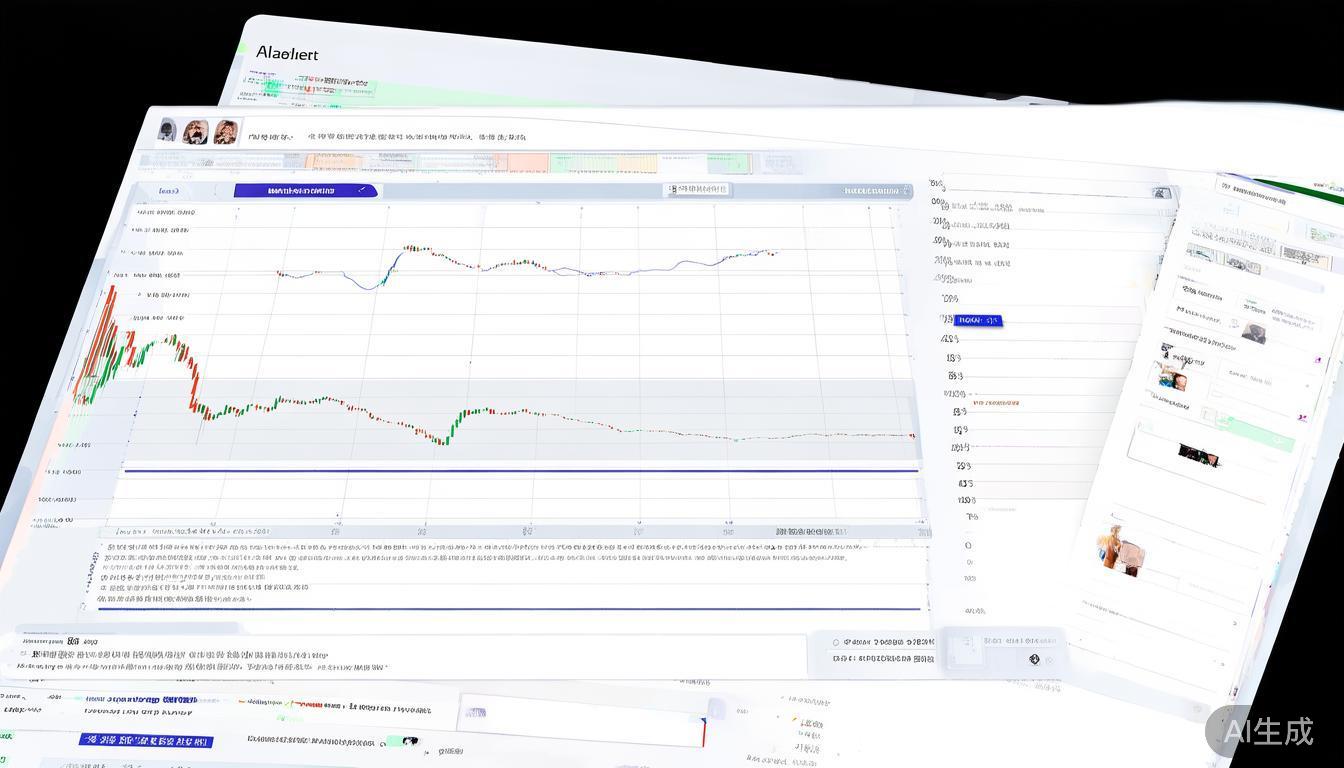
Task: Open the second user avatar
Action: tap(196, 132)
